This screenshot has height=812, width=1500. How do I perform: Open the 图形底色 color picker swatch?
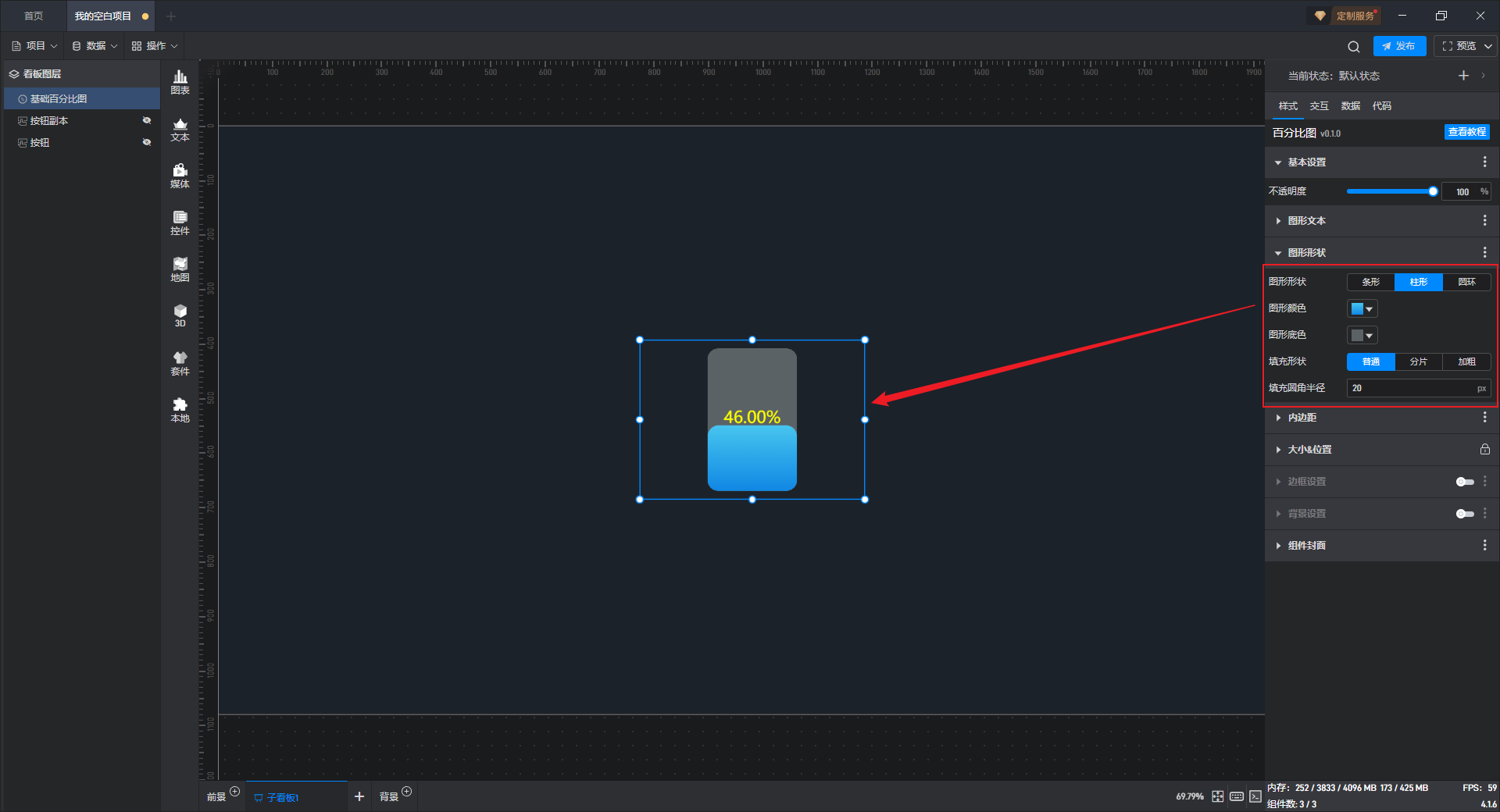[1362, 335]
